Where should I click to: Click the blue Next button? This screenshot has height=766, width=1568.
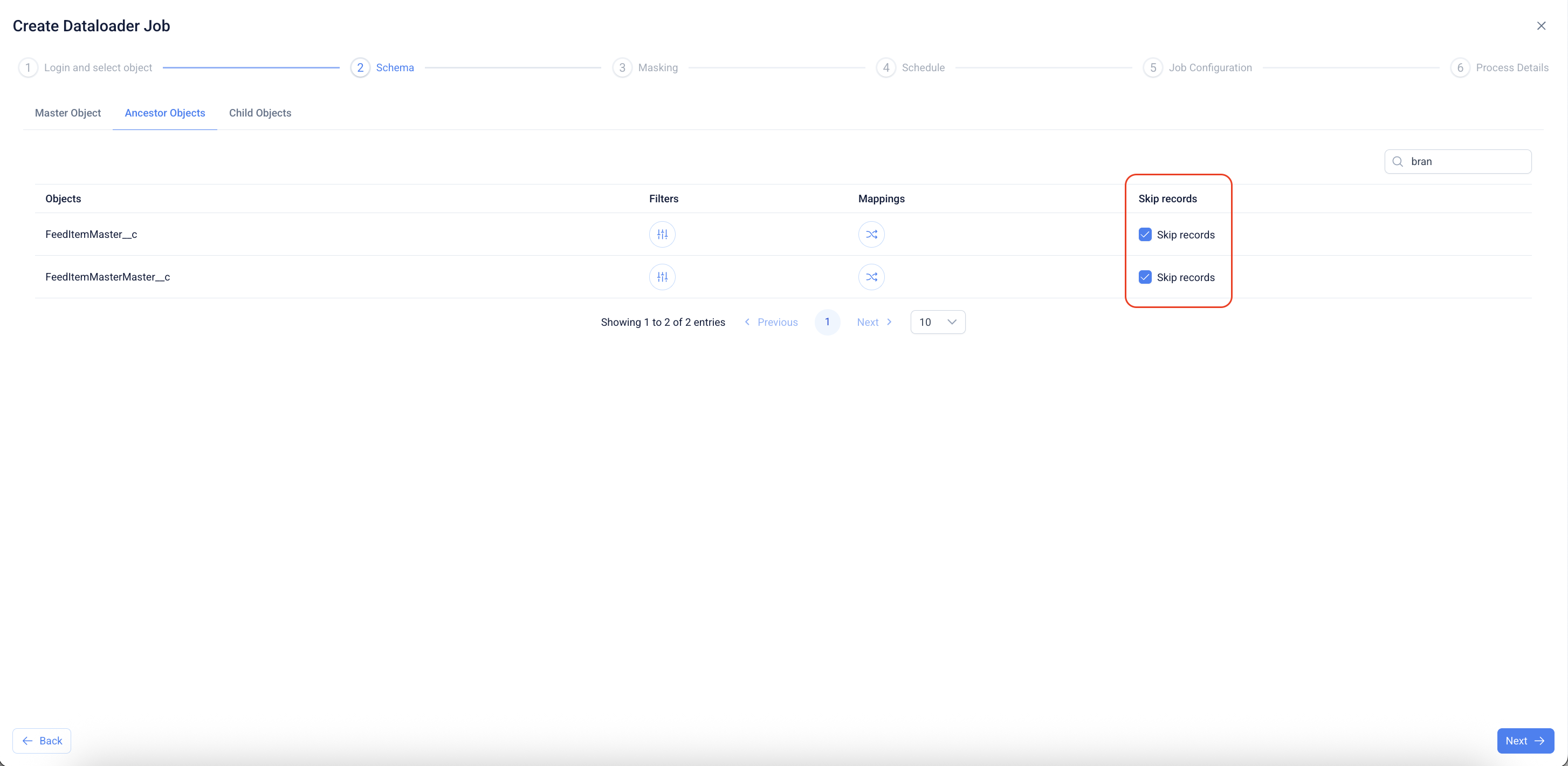pyautogui.click(x=1525, y=741)
